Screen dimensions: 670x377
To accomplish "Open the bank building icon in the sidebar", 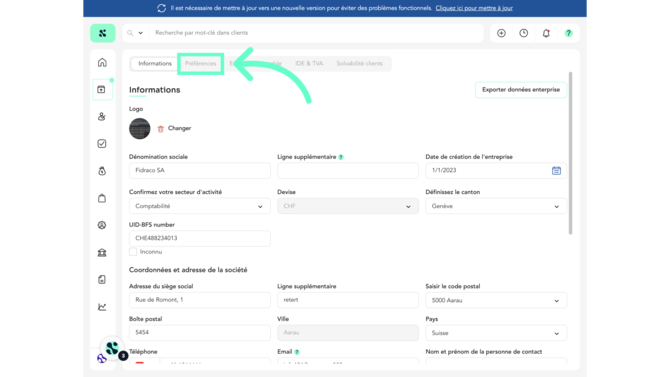I will coord(102,252).
